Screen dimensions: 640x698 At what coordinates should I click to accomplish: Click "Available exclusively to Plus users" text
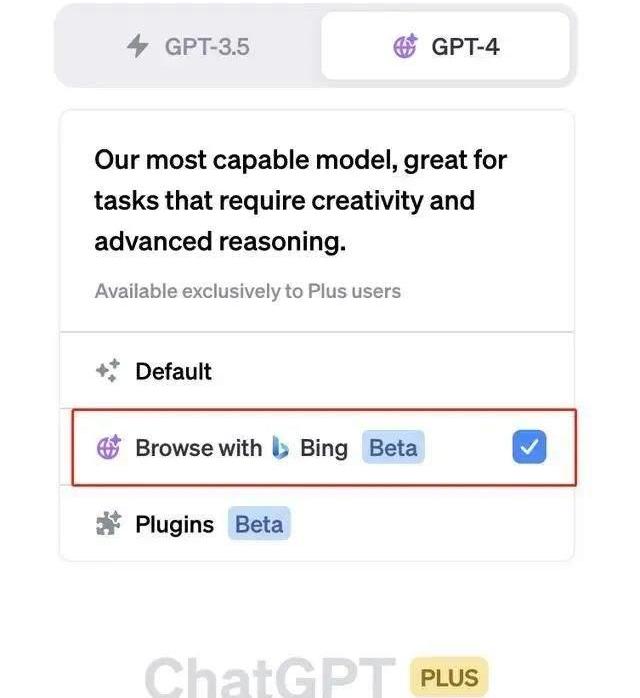[x=247, y=291]
